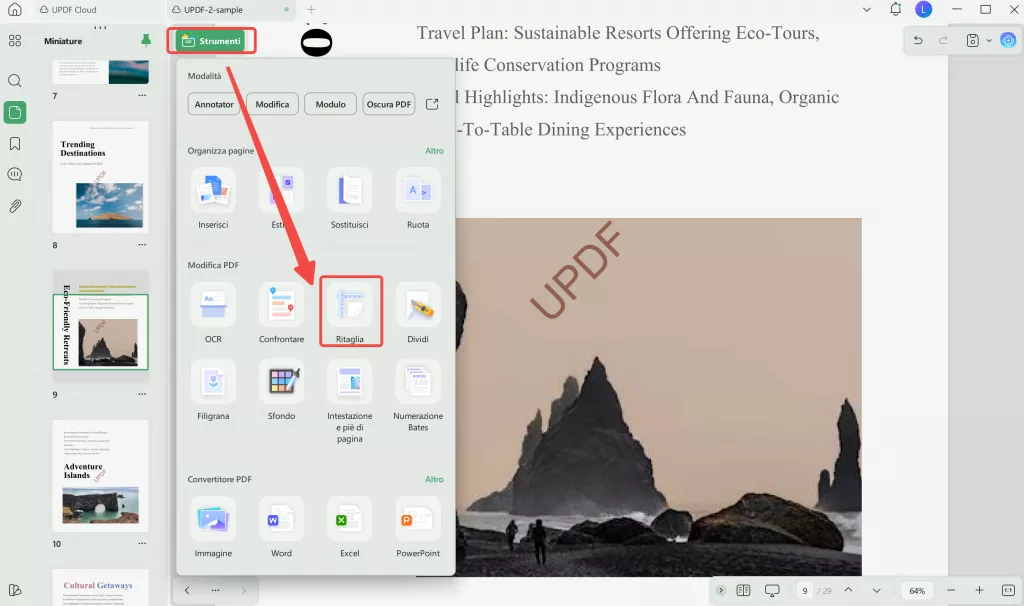Go to next page with down chevron
This screenshot has width=1024, height=606.
[876, 590]
